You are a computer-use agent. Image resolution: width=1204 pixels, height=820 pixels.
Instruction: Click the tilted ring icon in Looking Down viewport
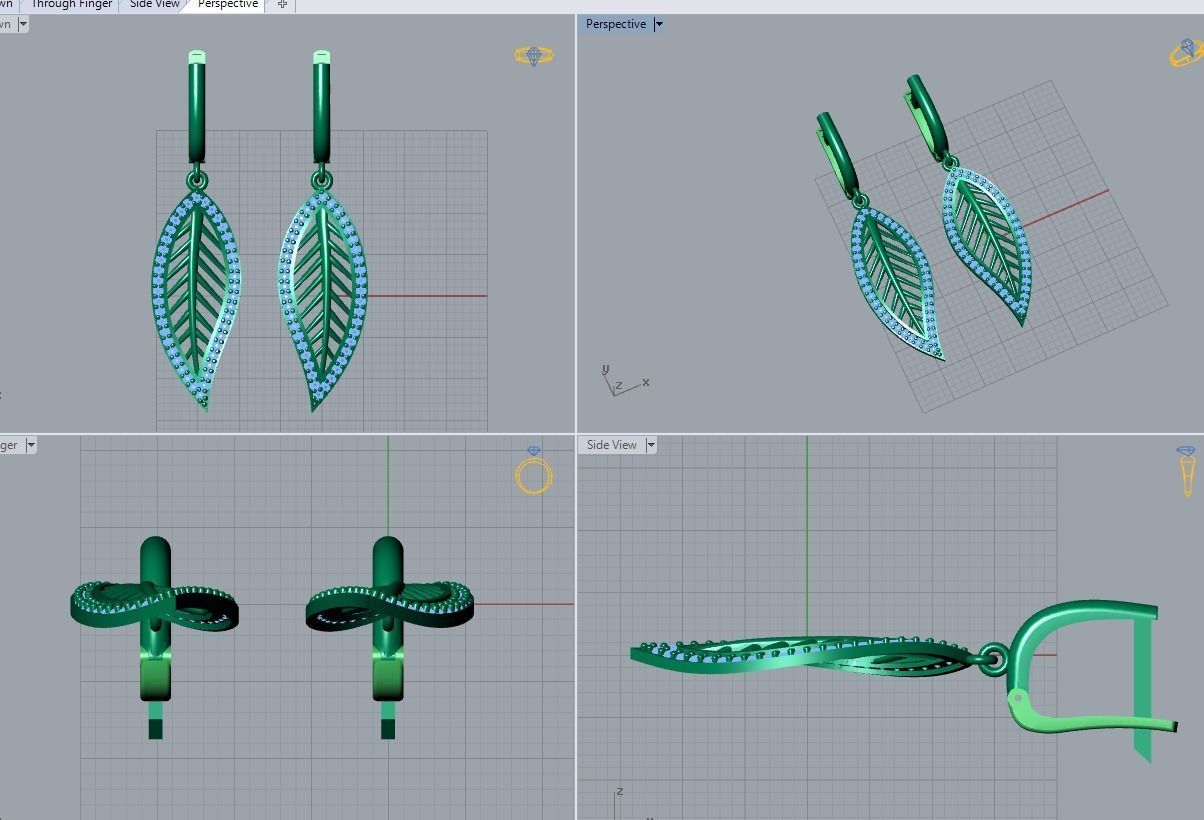click(534, 56)
